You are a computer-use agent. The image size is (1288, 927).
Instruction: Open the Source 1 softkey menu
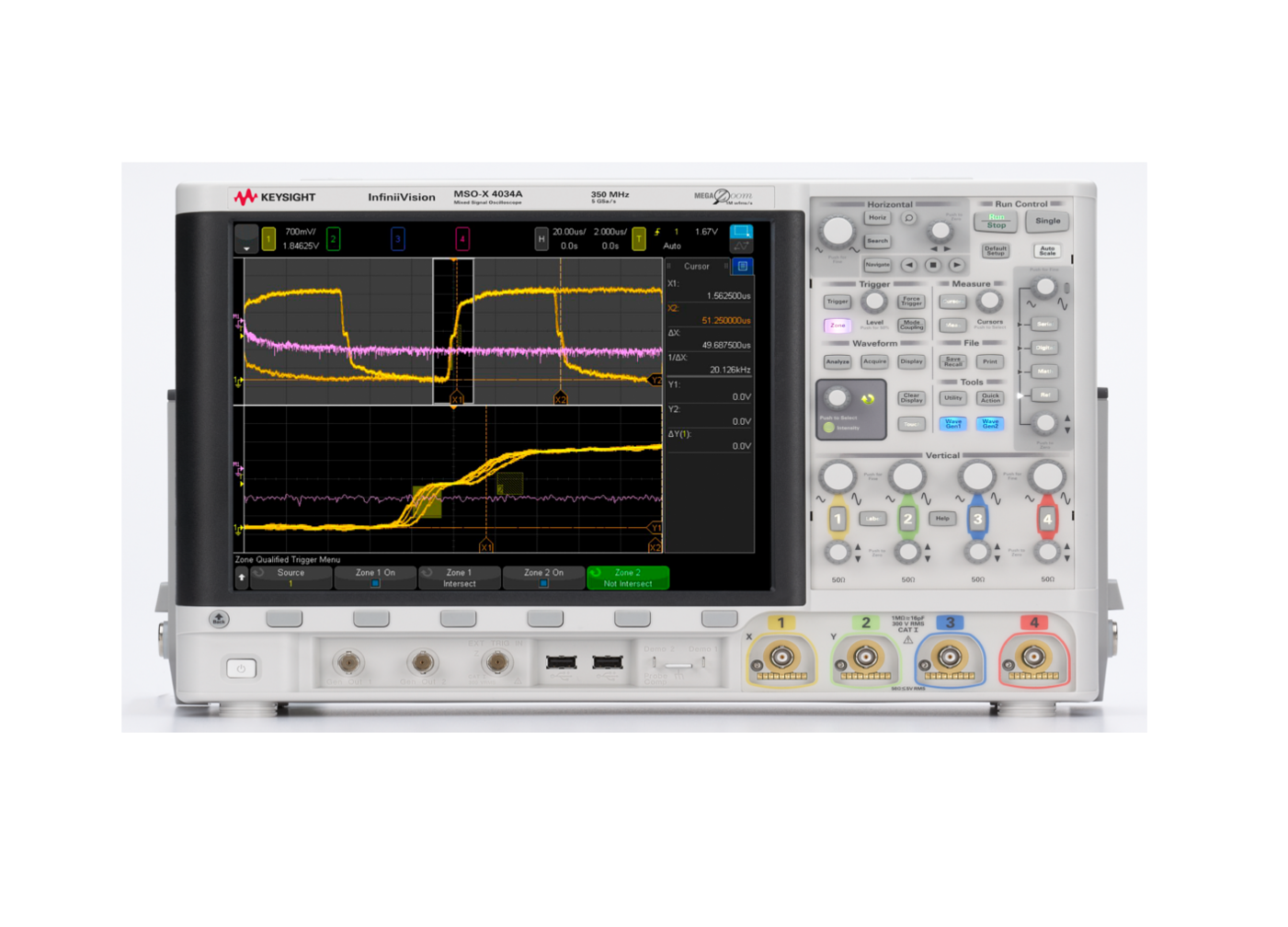[x=290, y=578]
